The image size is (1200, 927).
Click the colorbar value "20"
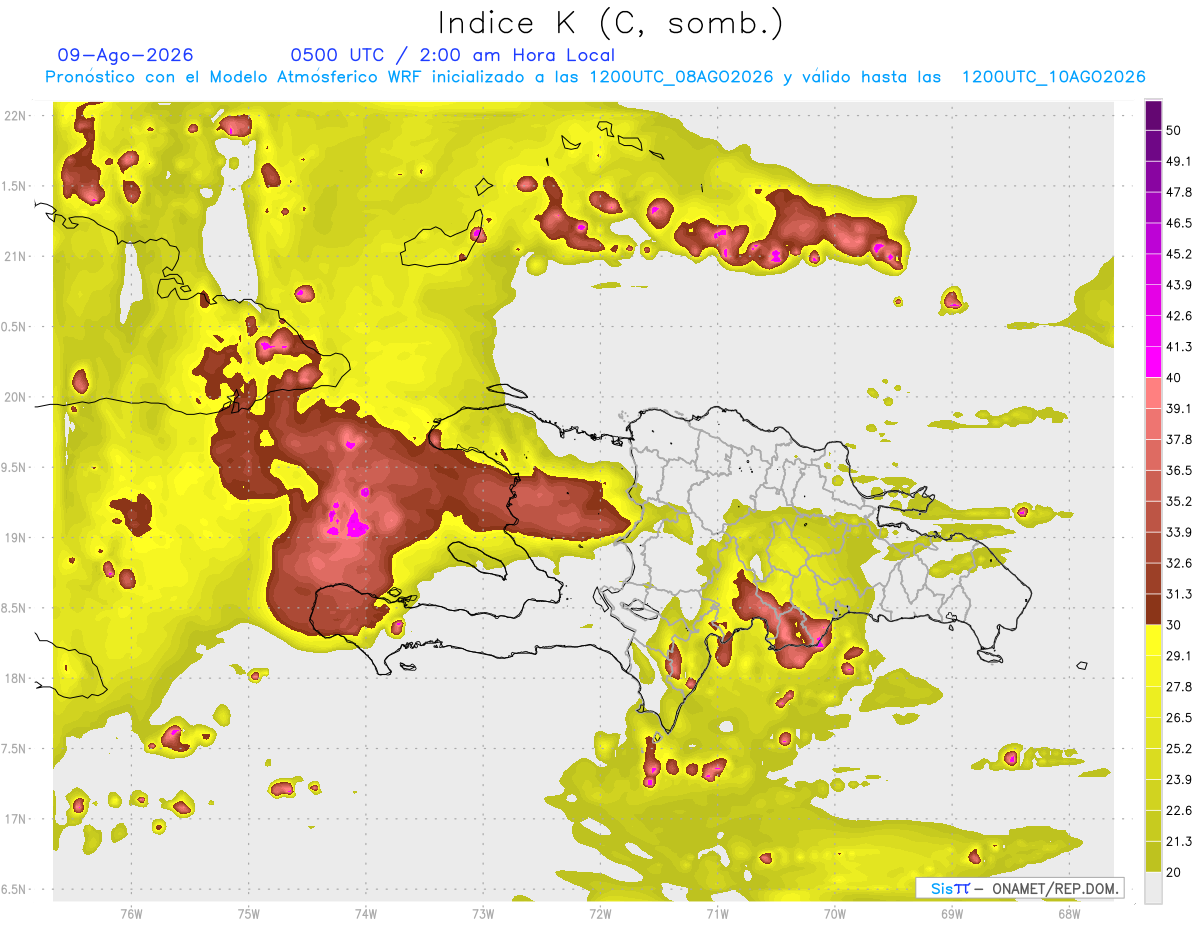tap(1174, 871)
